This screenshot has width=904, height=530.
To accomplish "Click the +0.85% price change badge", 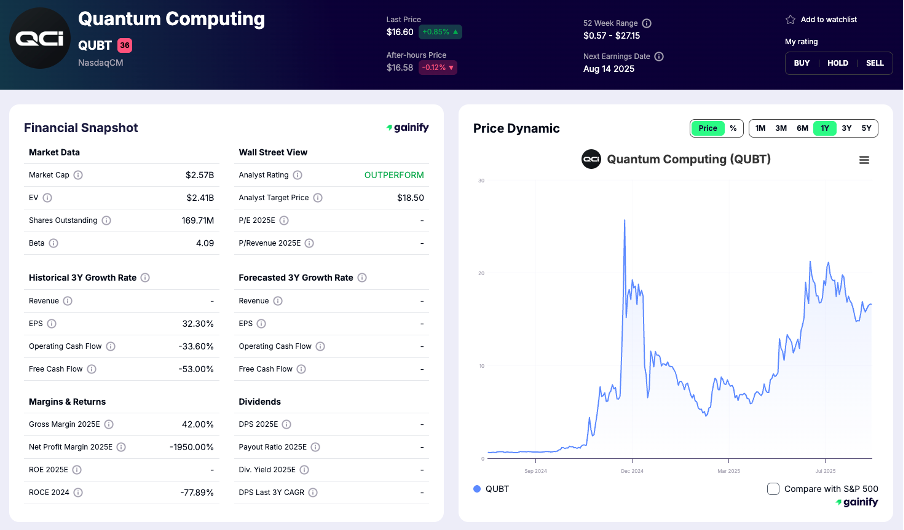I will [440, 32].
